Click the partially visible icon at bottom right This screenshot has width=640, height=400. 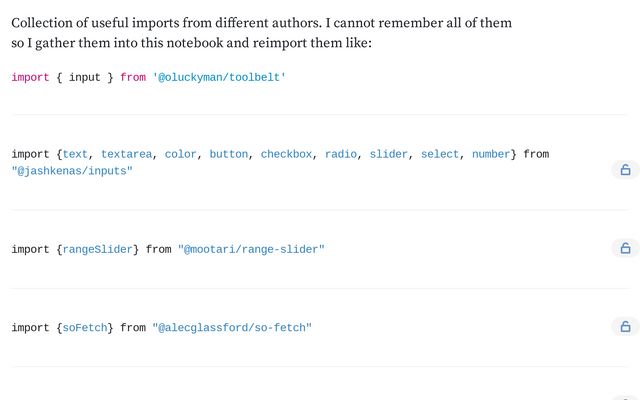click(x=626, y=397)
